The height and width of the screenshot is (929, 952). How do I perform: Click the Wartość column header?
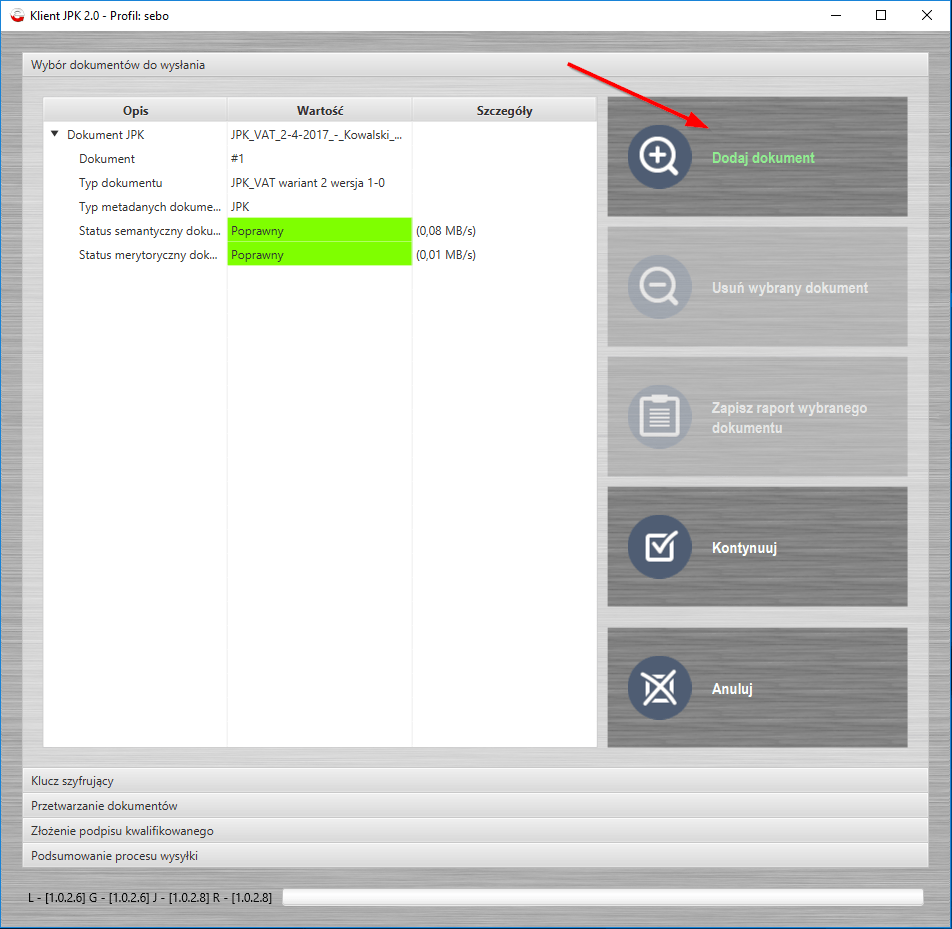click(320, 110)
